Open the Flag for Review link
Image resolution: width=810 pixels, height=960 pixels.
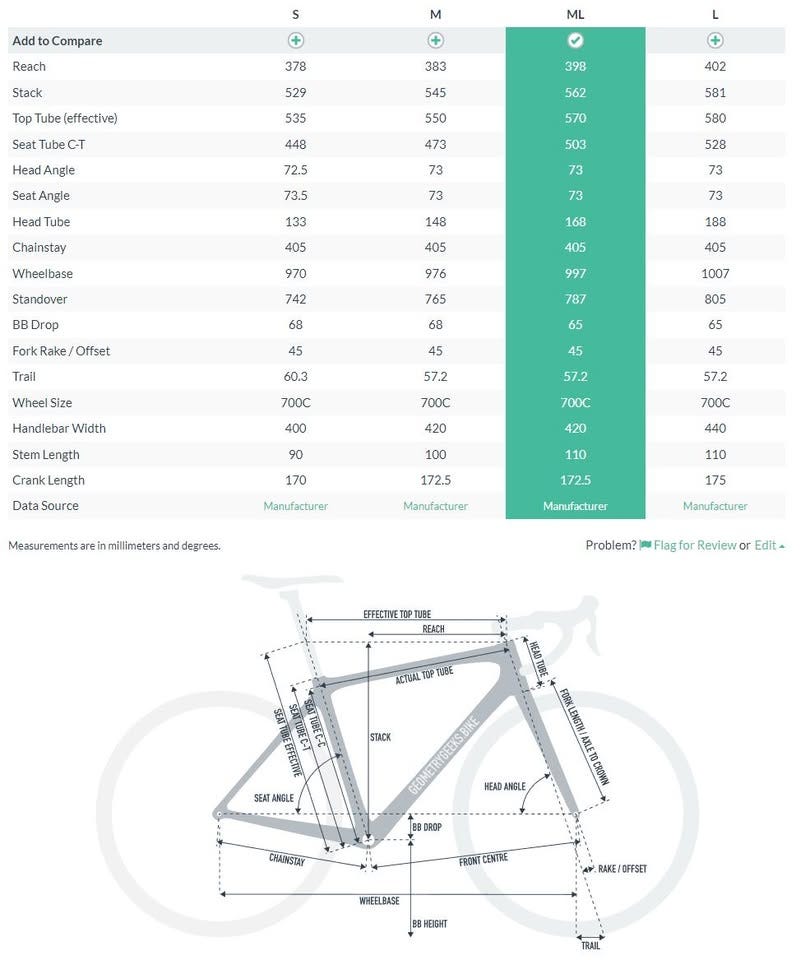[694, 545]
